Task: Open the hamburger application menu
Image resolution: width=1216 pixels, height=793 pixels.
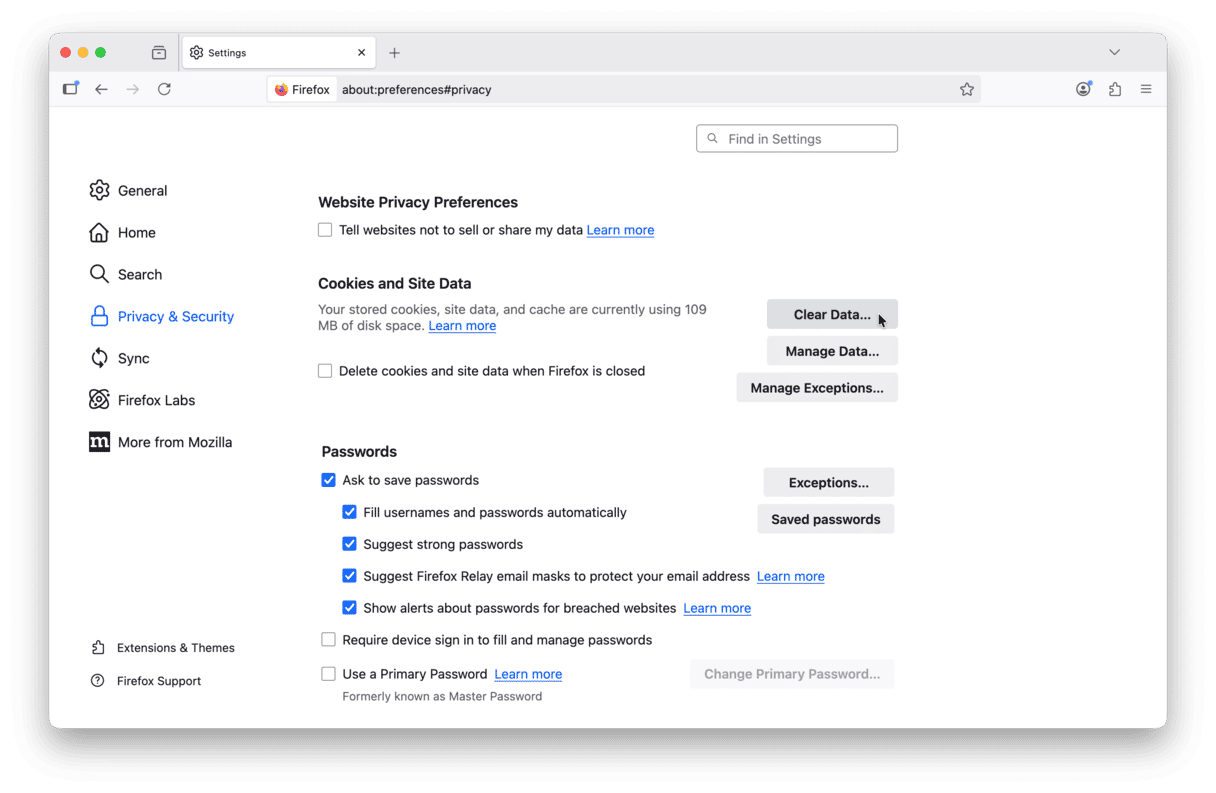Action: [x=1146, y=89]
